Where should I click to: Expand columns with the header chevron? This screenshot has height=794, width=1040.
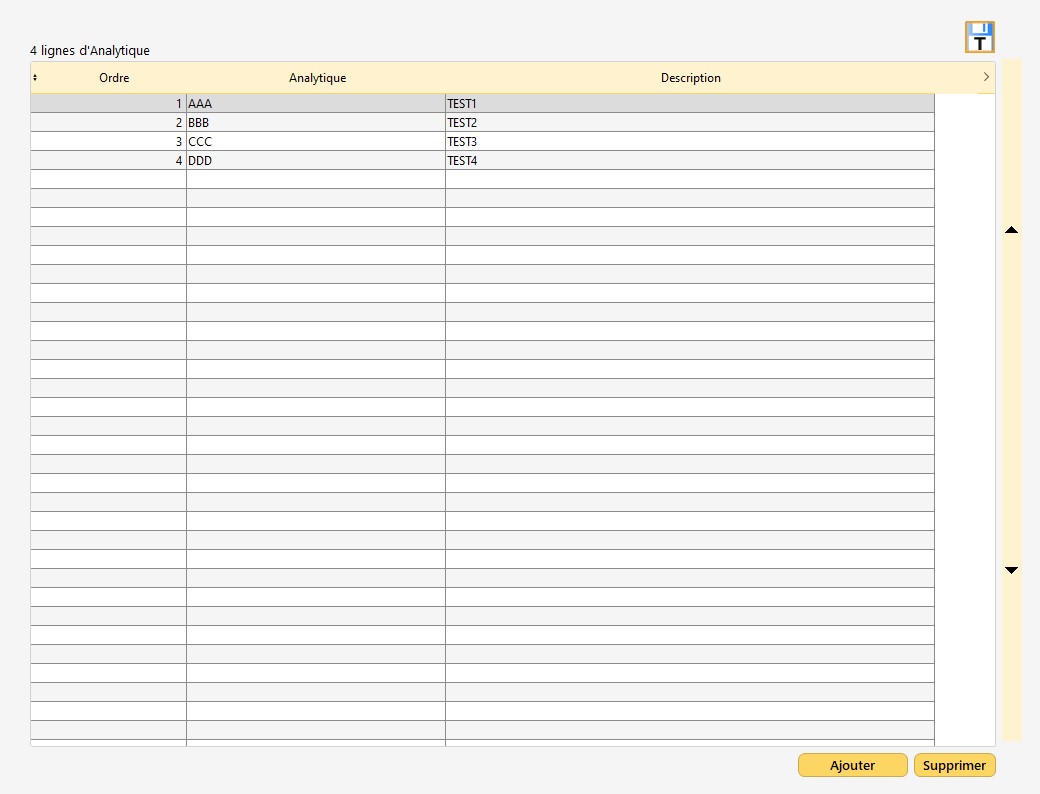986,77
